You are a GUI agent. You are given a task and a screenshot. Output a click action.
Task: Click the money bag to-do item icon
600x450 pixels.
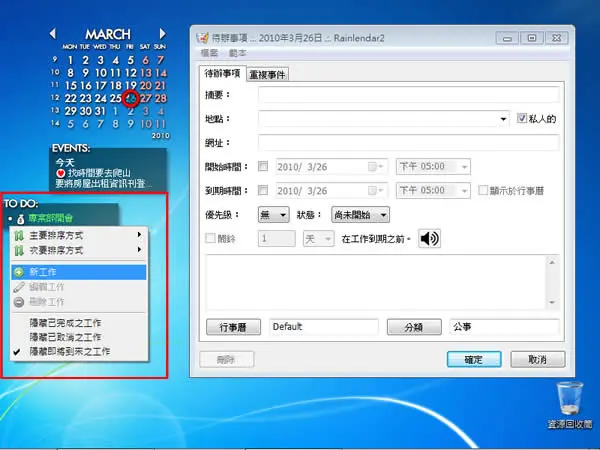pyautogui.click(x=21, y=219)
